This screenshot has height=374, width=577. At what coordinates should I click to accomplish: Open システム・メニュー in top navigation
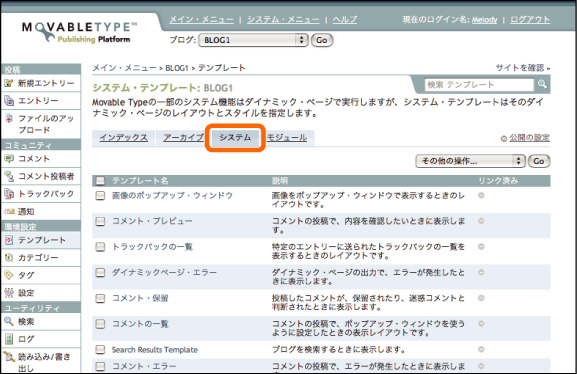[x=283, y=20]
